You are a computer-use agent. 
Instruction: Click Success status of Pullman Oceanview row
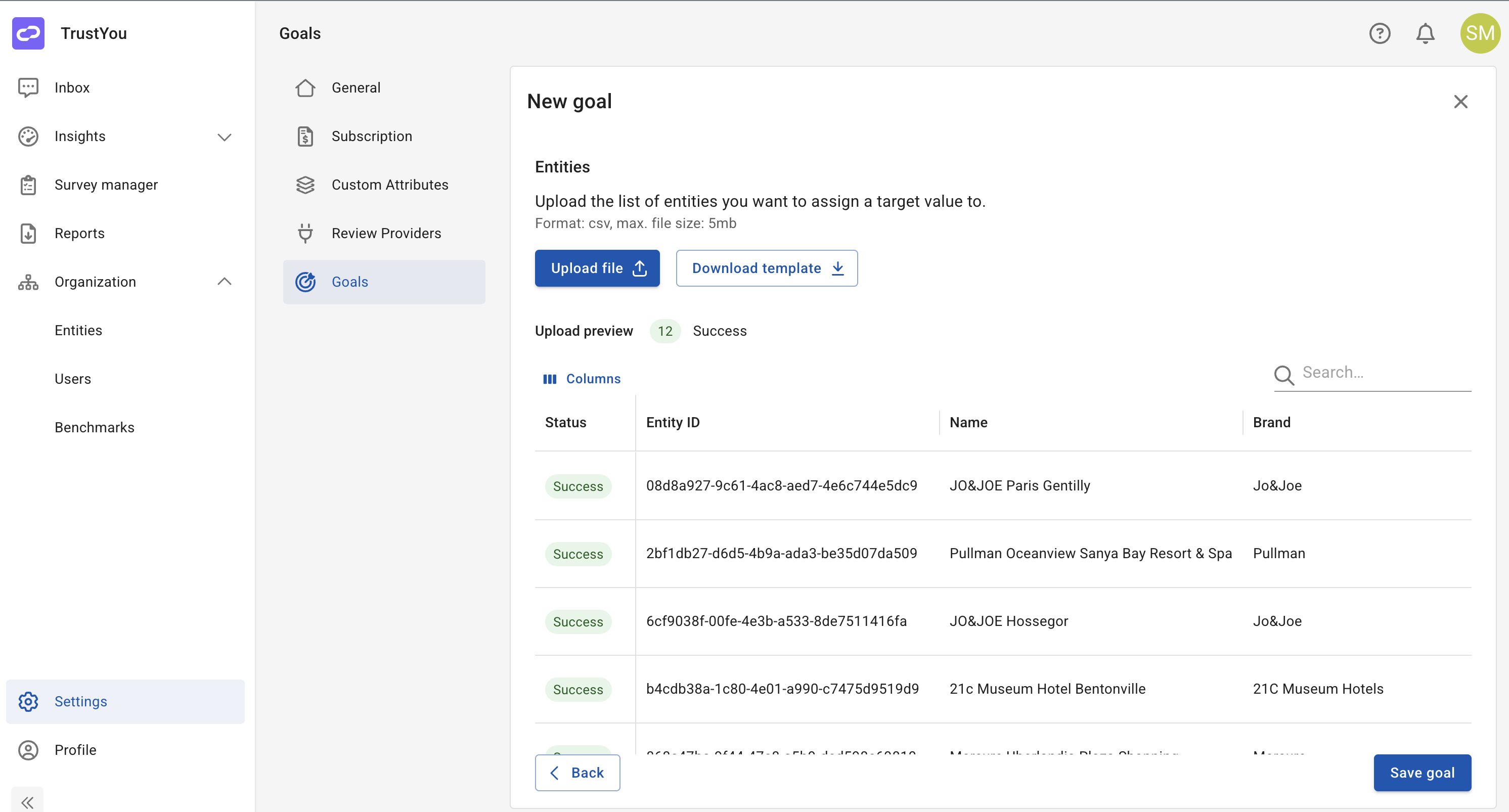(x=578, y=554)
